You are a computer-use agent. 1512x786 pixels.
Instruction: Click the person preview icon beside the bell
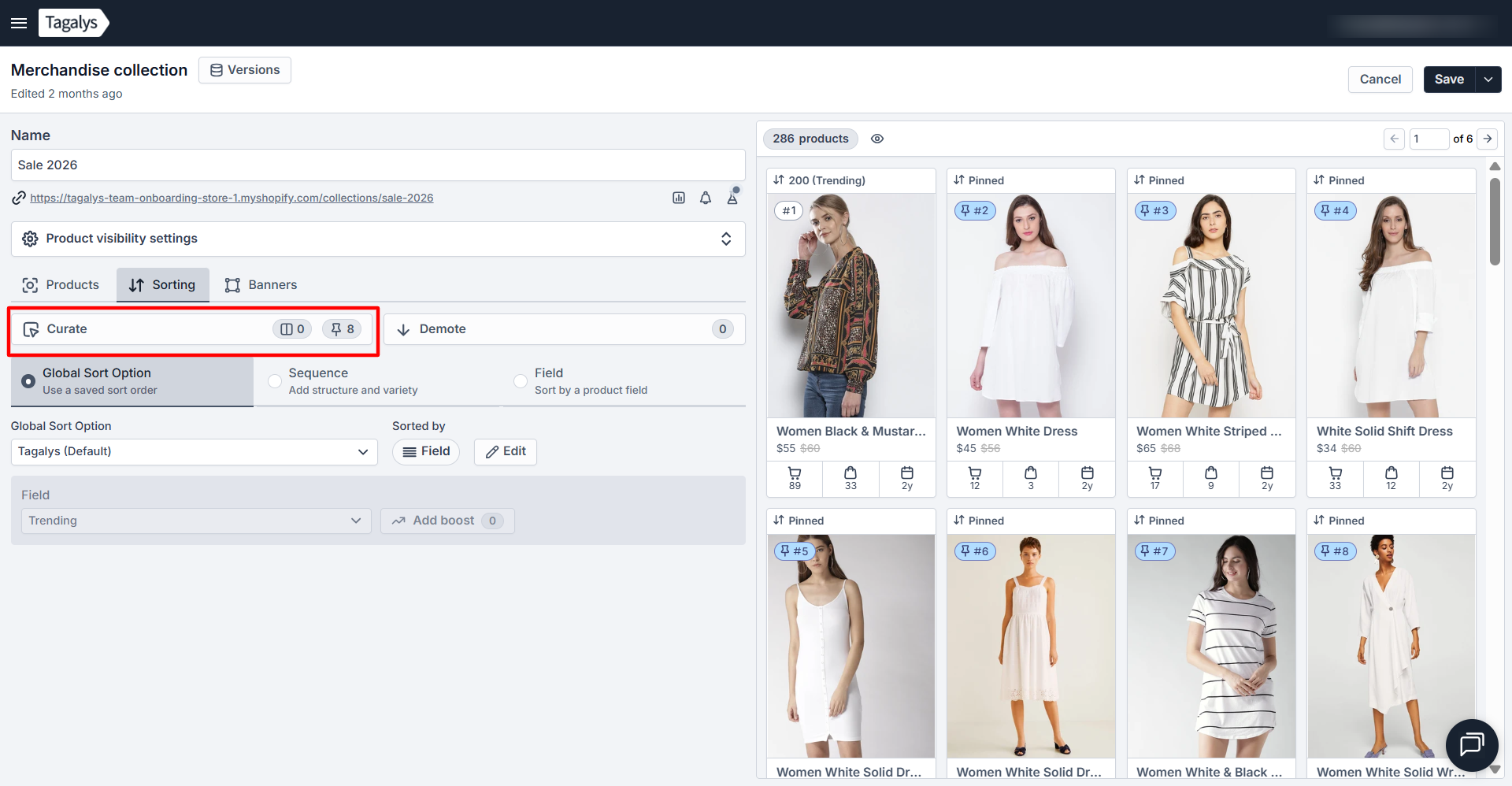pyautogui.click(x=732, y=198)
